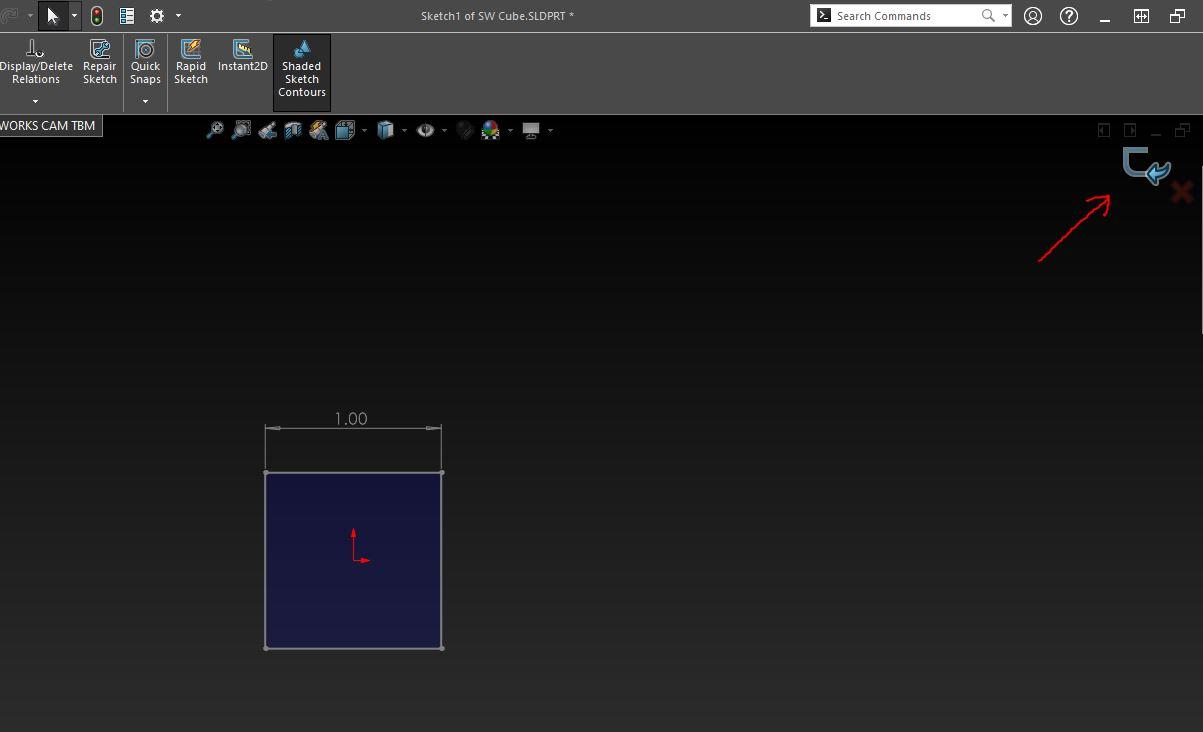Open Quick Snaps tool
The image size is (1203, 732).
pos(145,62)
